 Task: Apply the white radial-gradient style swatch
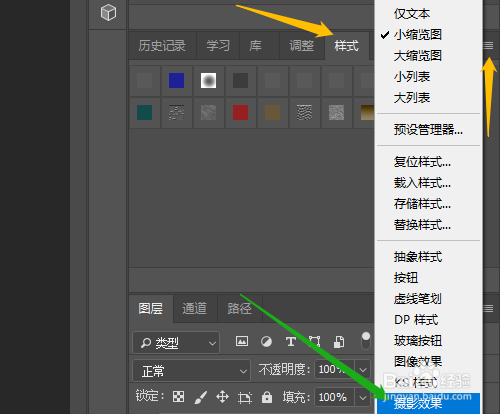point(208,80)
